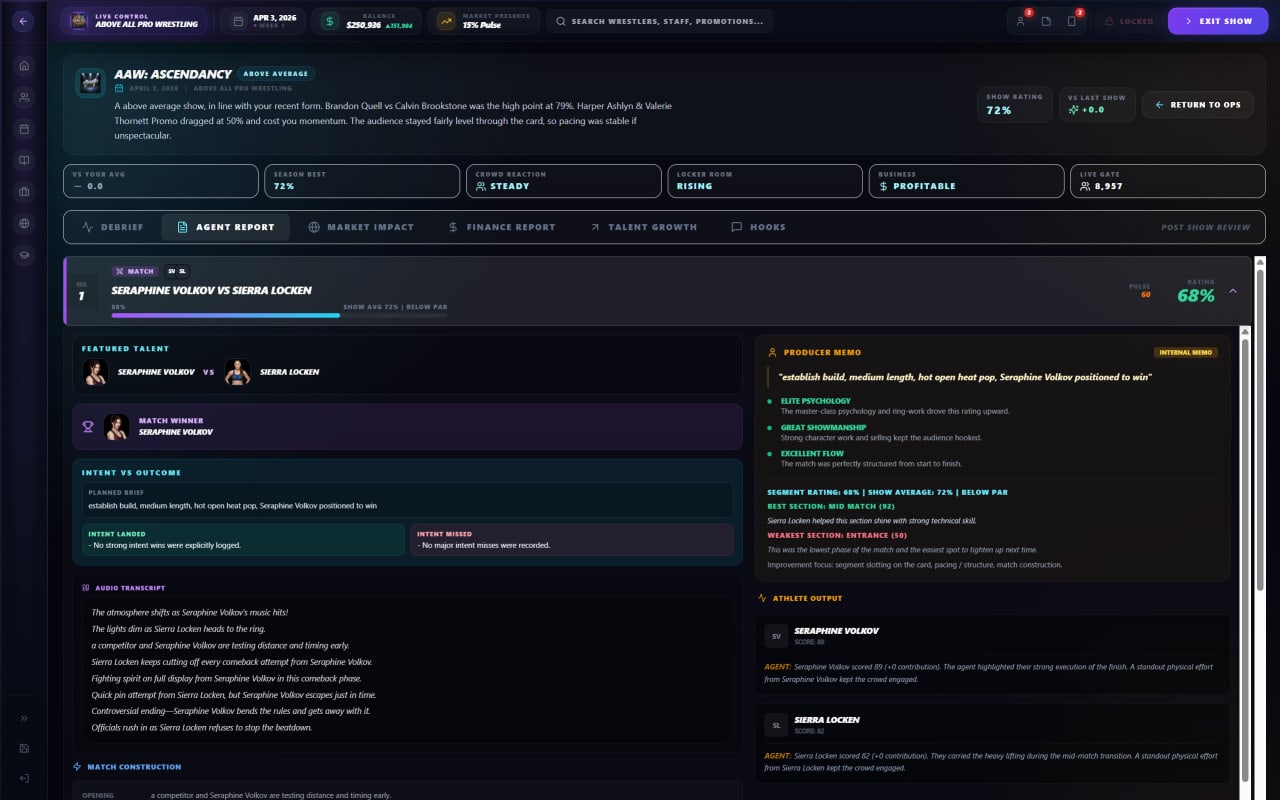Click the SL avatar beside Sierra Locken
The height and width of the screenshot is (800, 1280).
776,725
